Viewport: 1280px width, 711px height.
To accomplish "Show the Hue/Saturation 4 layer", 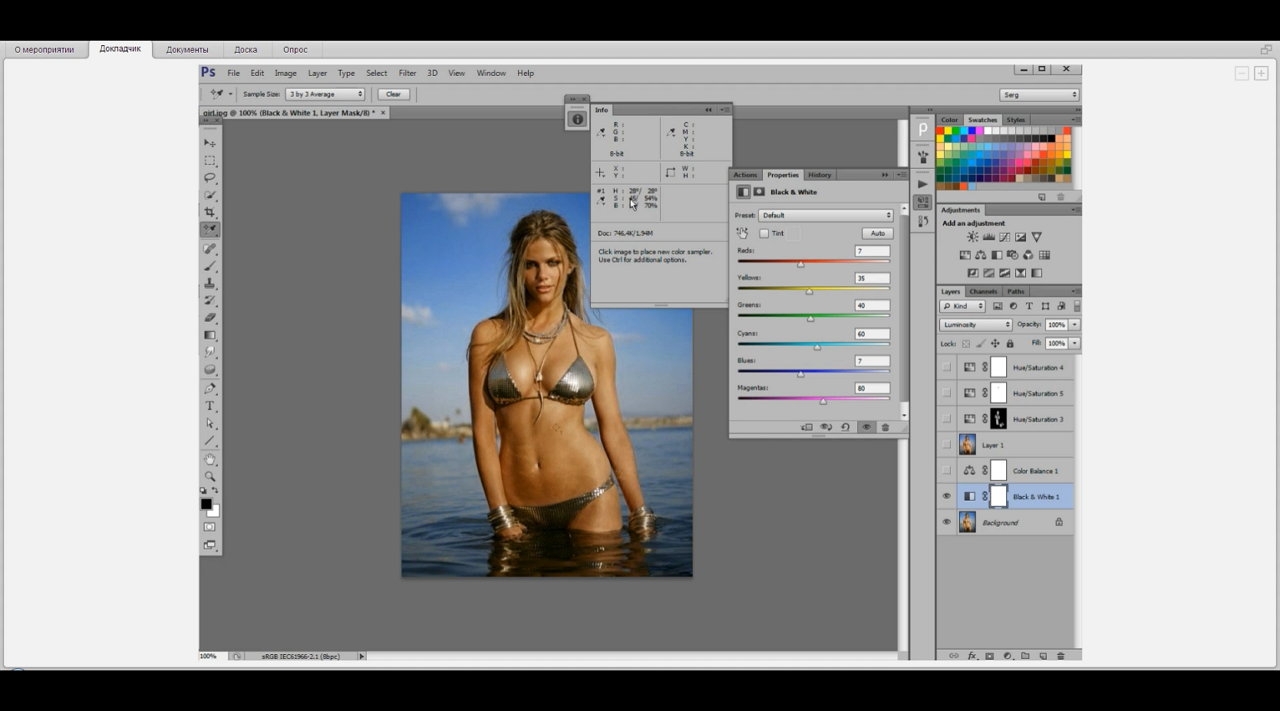I will (947, 367).
